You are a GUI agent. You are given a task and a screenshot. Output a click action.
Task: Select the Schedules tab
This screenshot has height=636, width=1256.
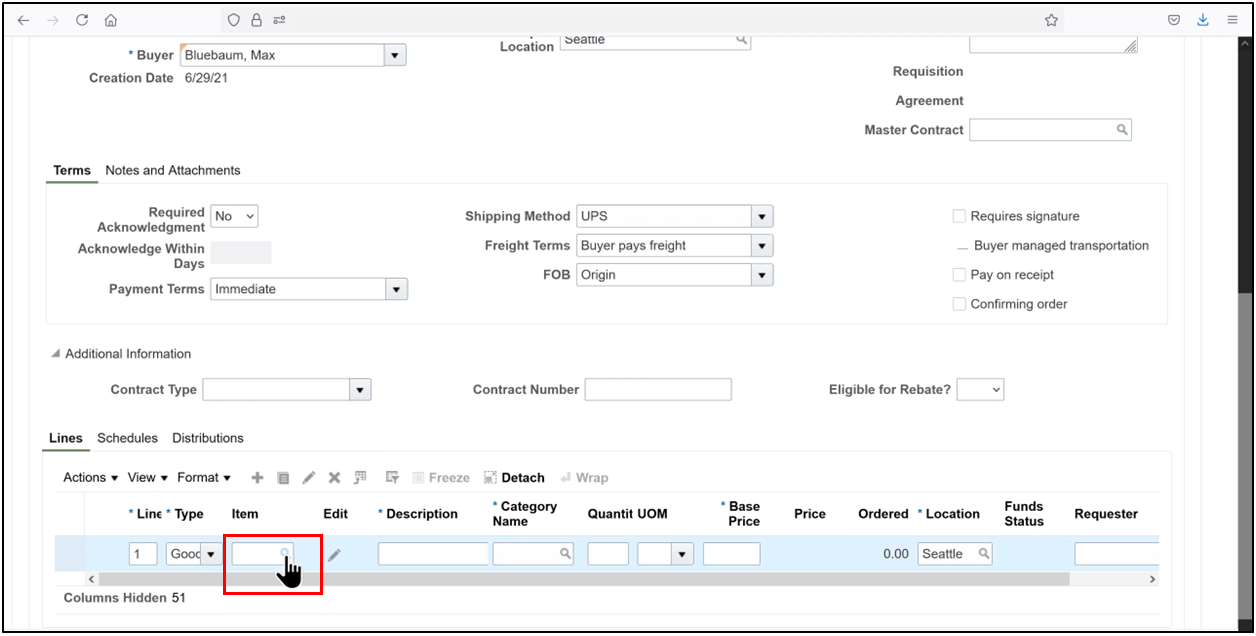tap(127, 438)
